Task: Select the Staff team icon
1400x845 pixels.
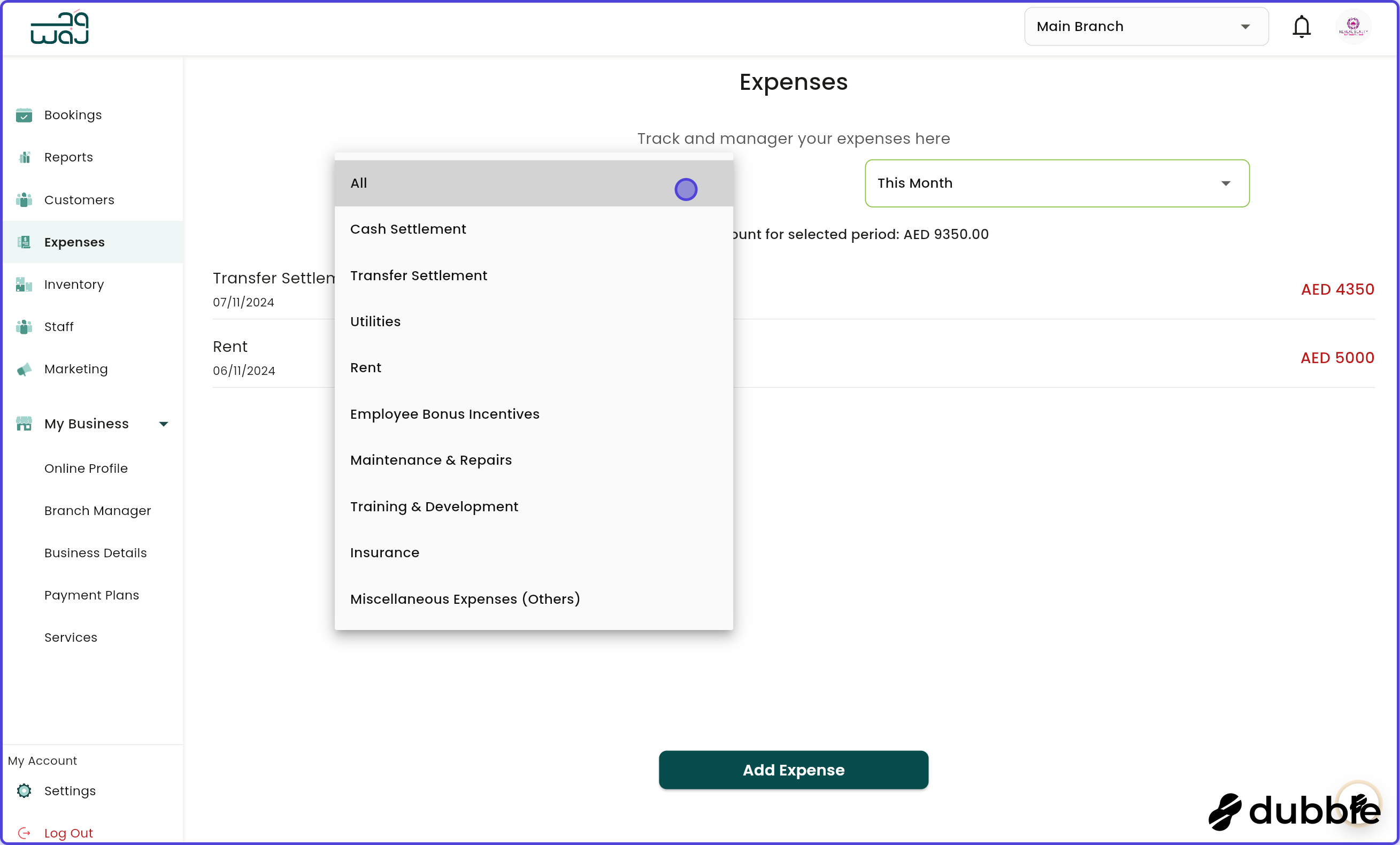Action: [24, 326]
